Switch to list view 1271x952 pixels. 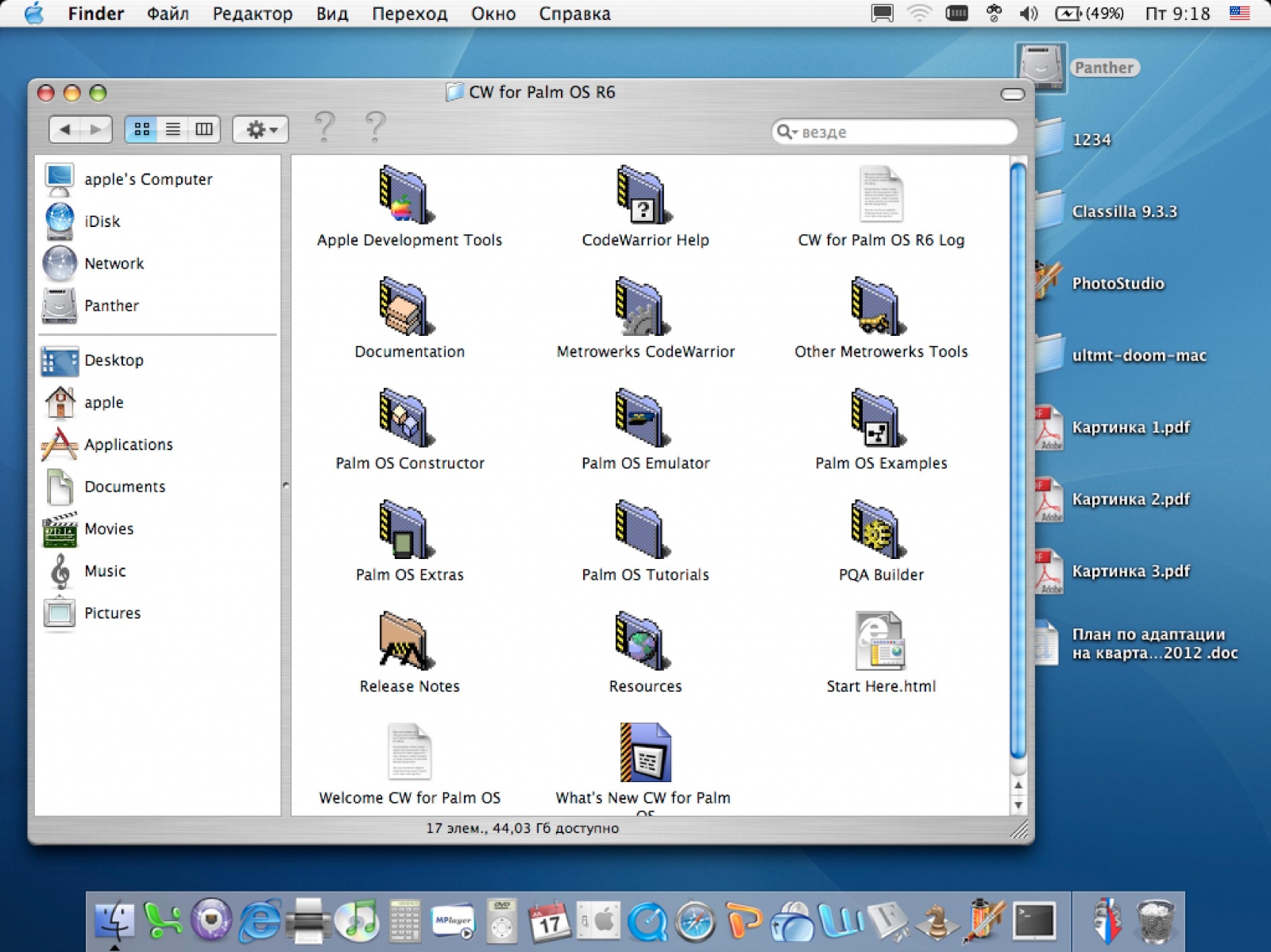(x=172, y=129)
